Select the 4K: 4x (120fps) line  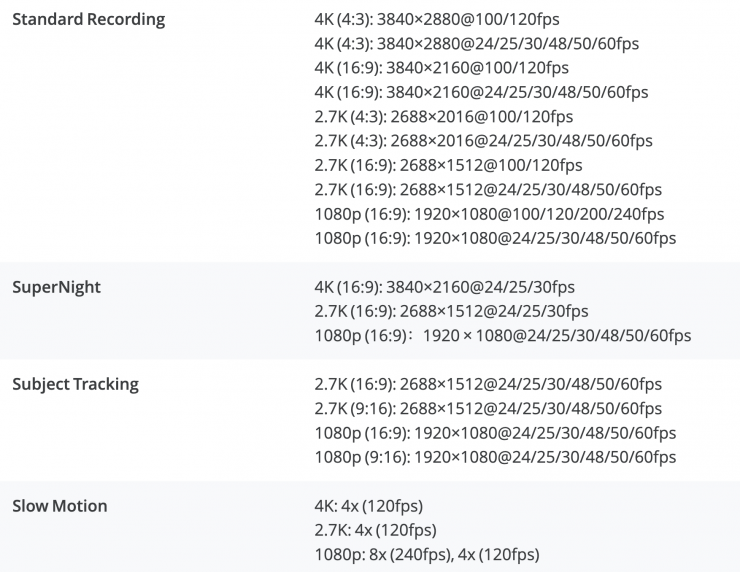pos(367,506)
